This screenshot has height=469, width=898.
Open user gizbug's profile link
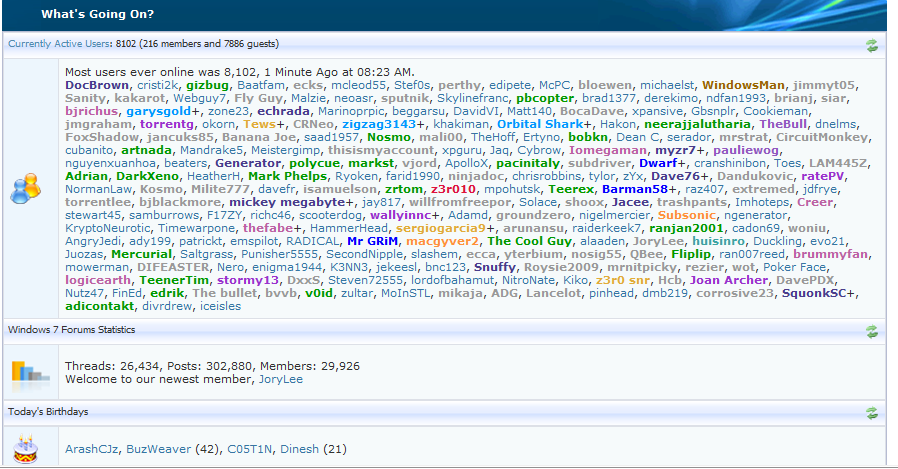click(x=207, y=85)
